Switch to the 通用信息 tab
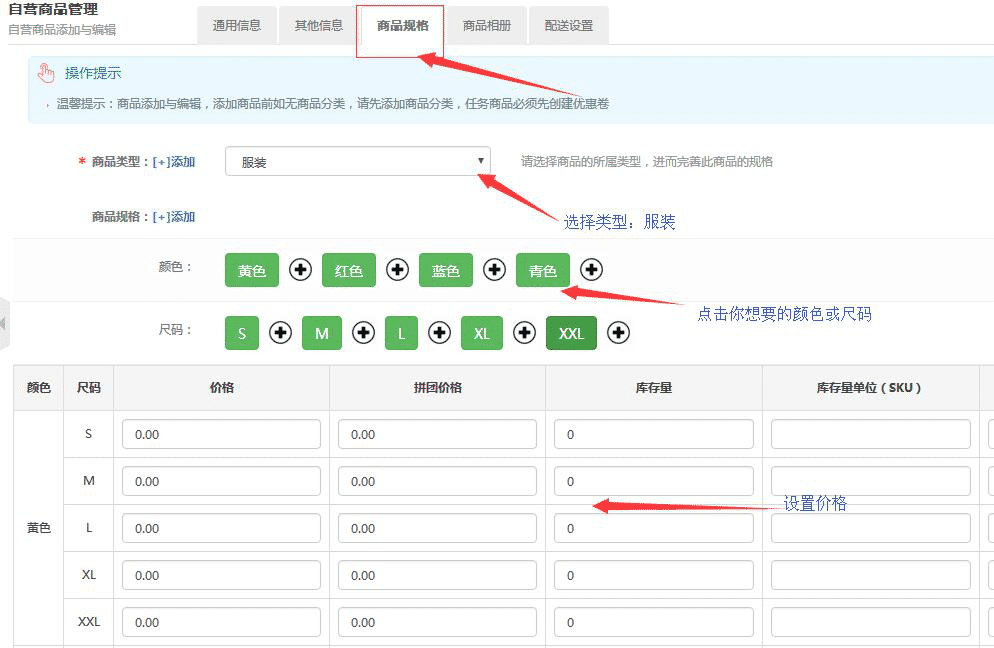994x648 pixels. pos(236,26)
